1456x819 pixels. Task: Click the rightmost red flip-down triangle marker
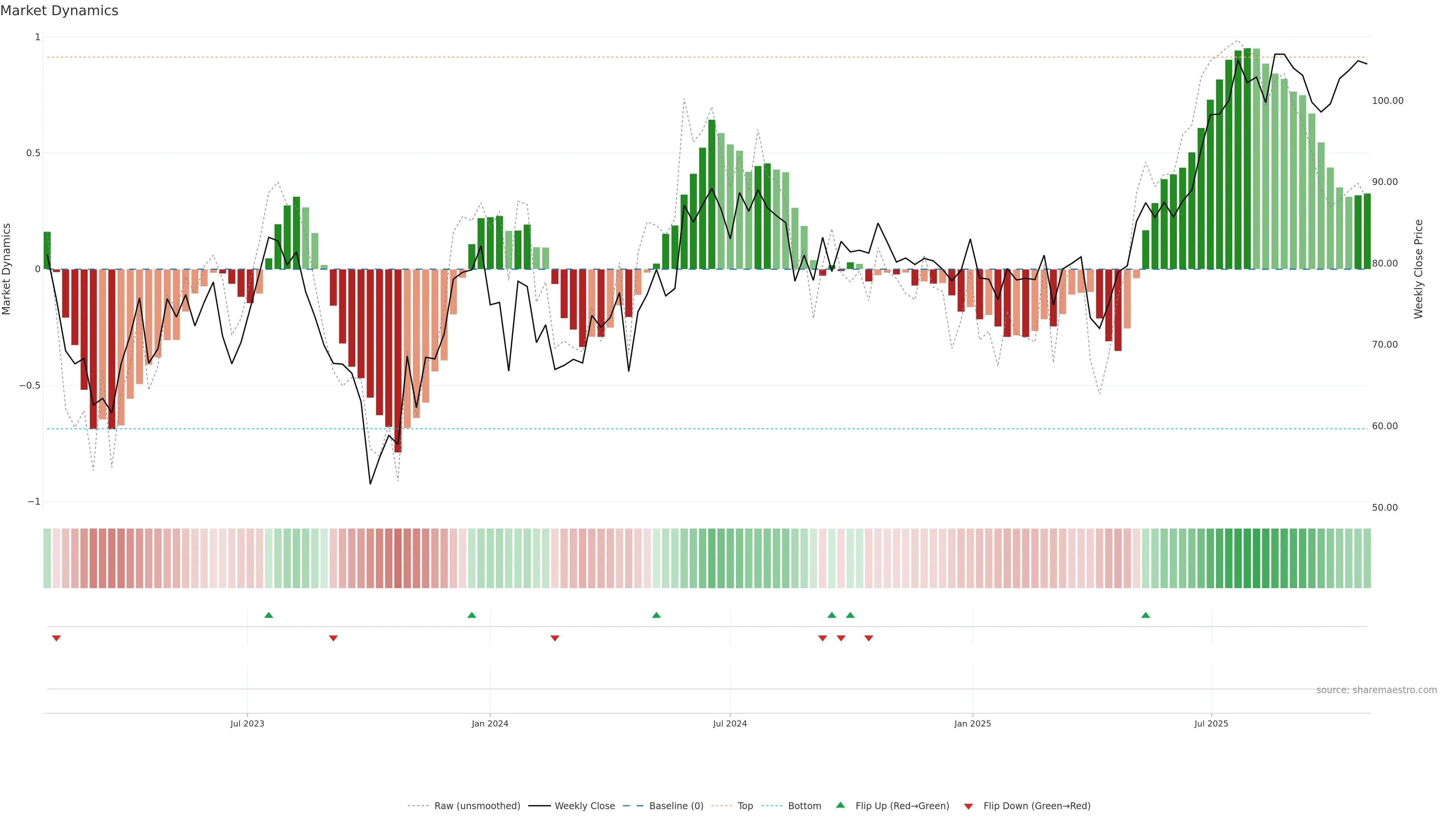tap(868, 638)
